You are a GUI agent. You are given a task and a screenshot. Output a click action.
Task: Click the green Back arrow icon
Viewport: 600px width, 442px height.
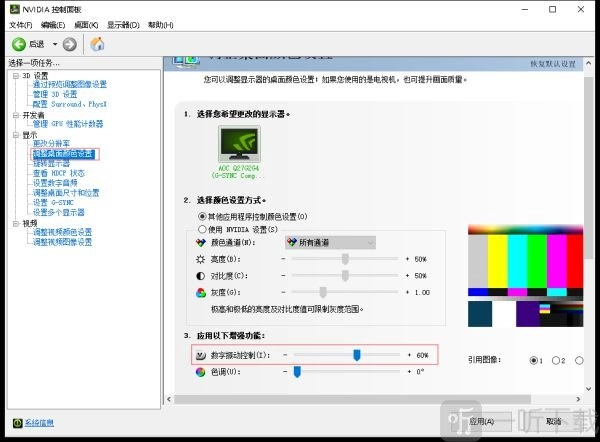(x=19, y=44)
